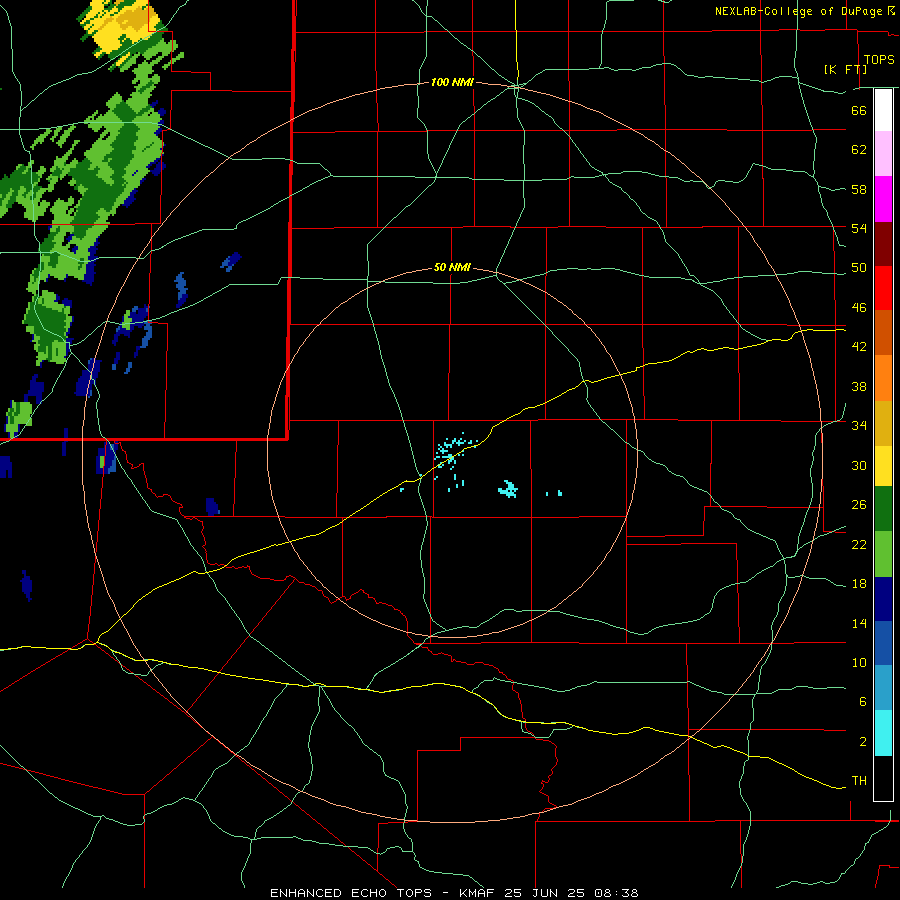Click the 18 scale value

(x=859, y=584)
